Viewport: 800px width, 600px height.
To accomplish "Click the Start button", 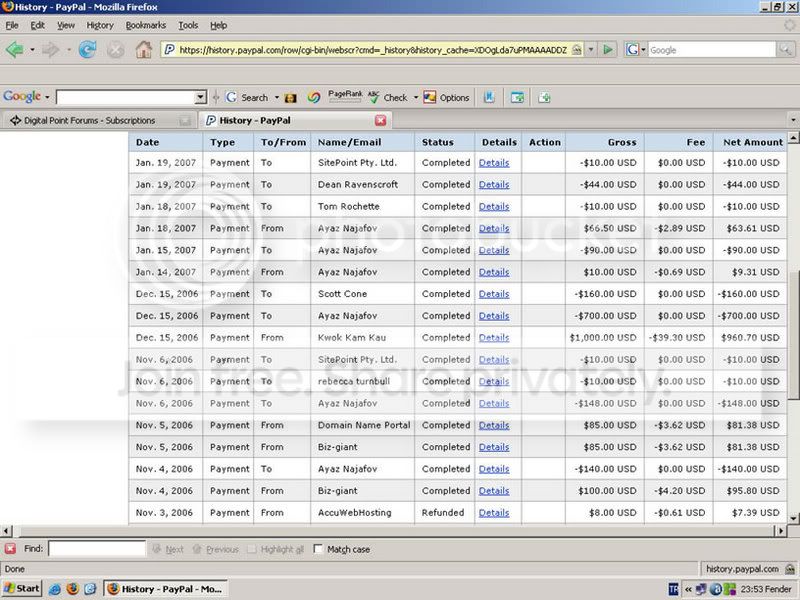I will [x=21, y=588].
